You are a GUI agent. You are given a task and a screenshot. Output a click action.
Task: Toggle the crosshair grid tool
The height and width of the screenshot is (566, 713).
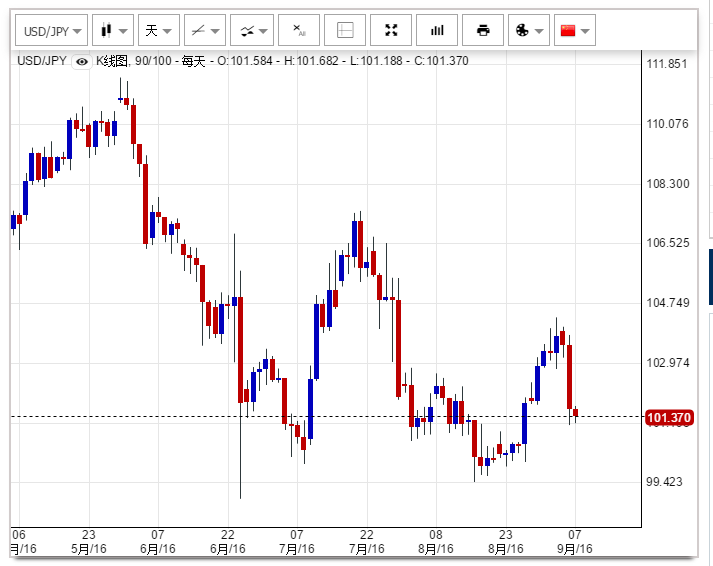pyautogui.click(x=345, y=30)
